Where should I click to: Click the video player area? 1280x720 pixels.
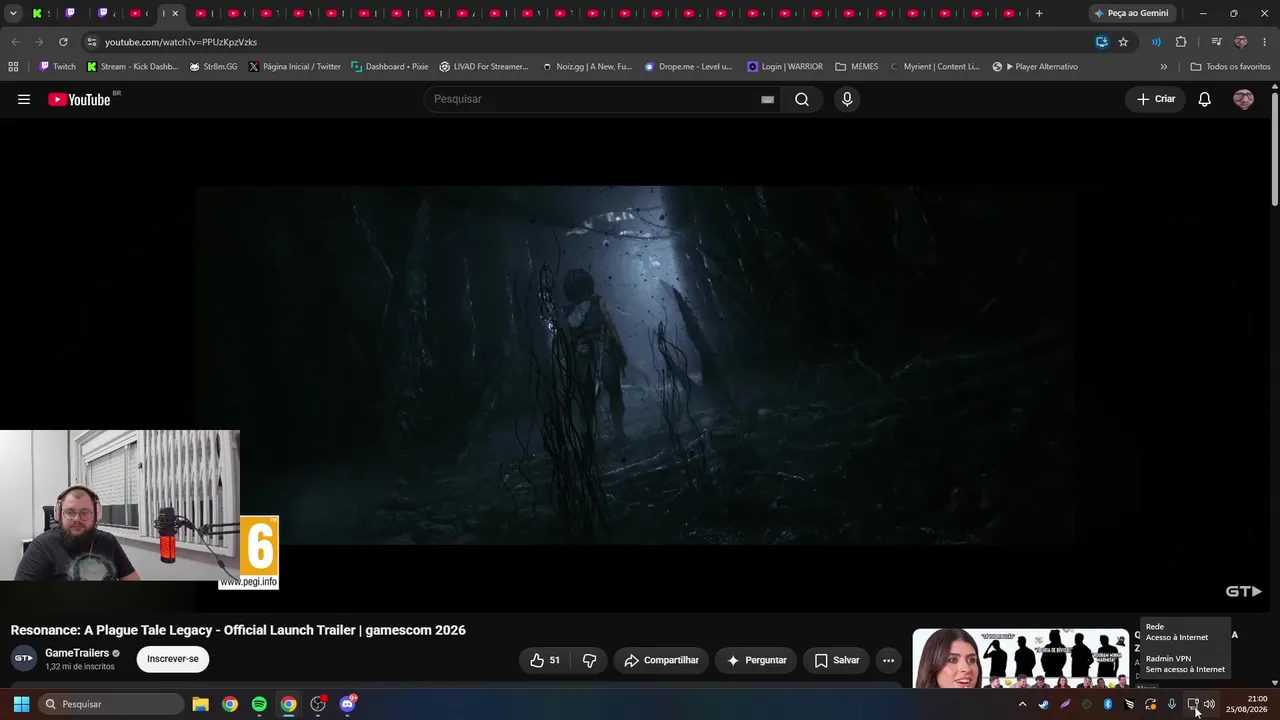[636, 365]
